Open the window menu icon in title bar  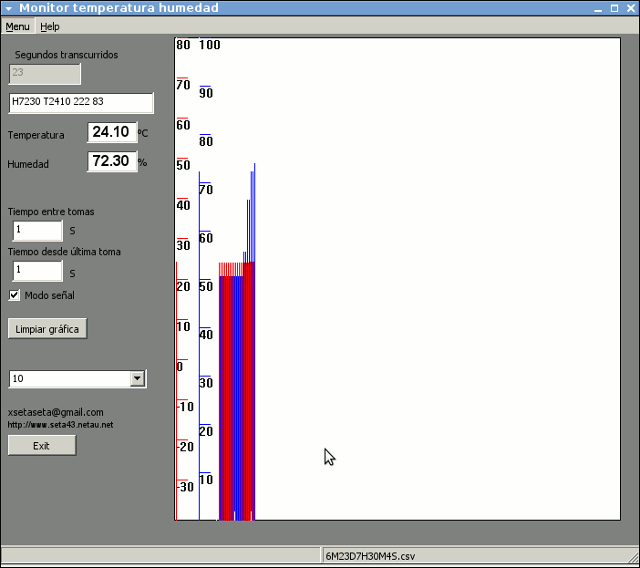point(8,8)
